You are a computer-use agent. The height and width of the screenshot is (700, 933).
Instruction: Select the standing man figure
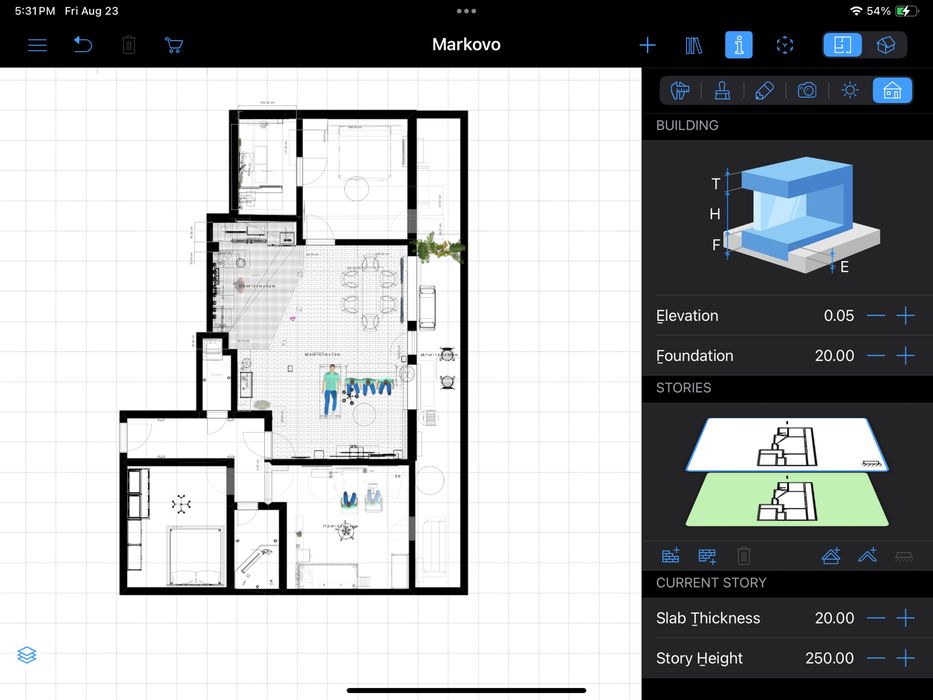[331, 390]
